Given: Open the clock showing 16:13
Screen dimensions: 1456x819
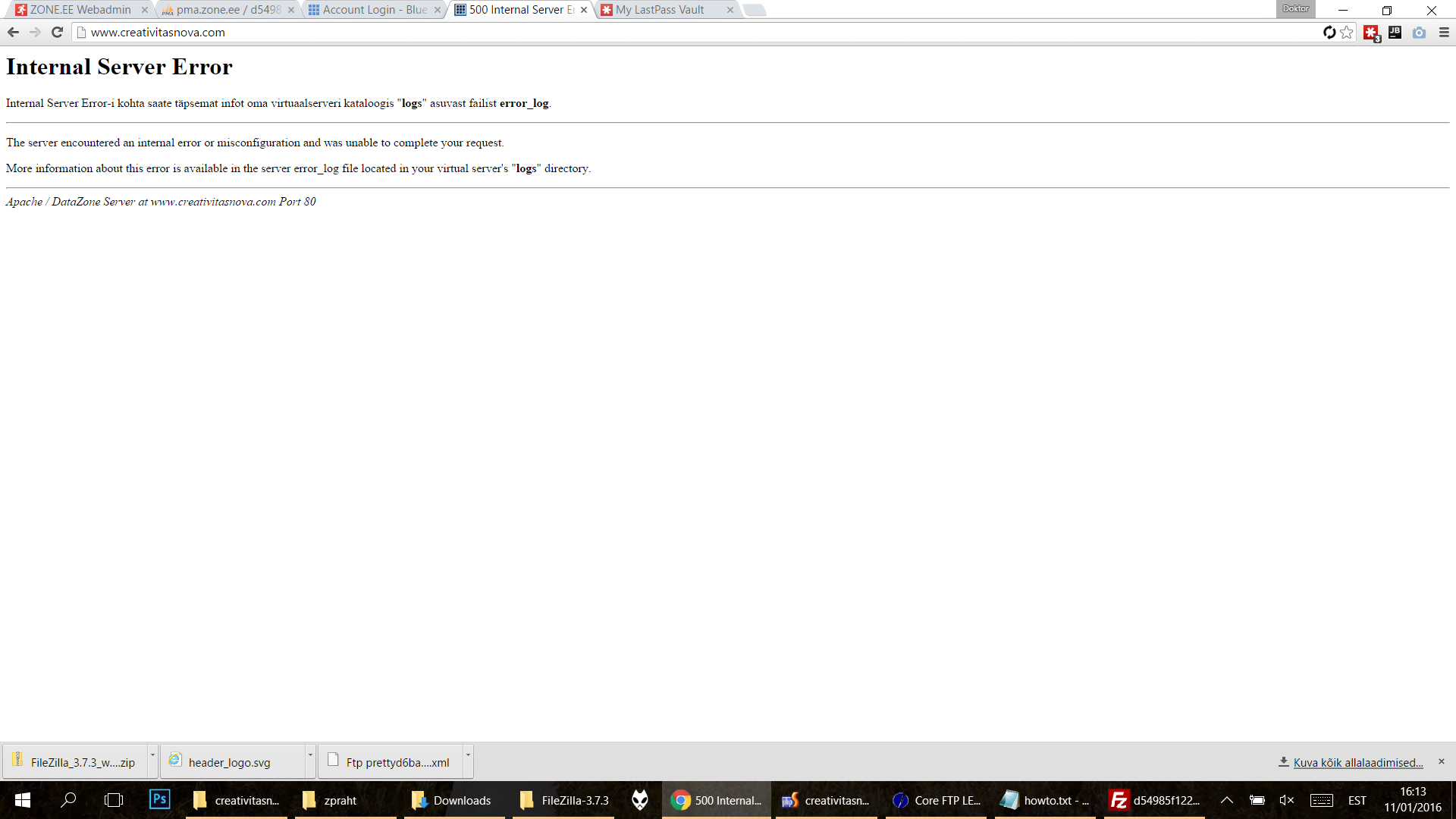Looking at the screenshot, I should pos(1413,800).
